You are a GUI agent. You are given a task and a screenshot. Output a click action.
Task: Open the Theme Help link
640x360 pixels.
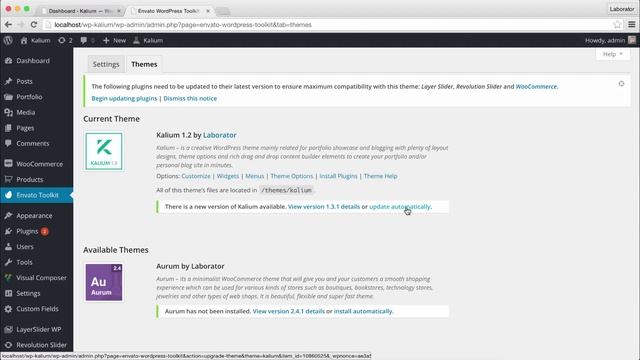point(380,176)
